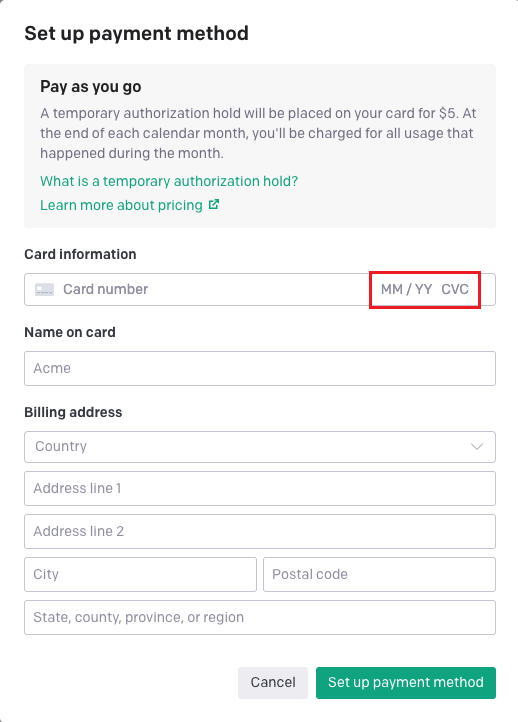Screen dimensions: 518x722
Task: Expand the Country chevron arrow
Action: (477, 447)
